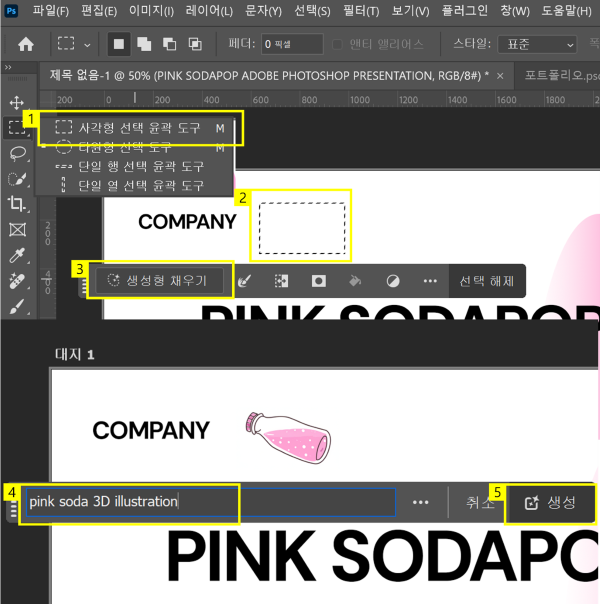Click the 선택 해제 button

pos(487,281)
